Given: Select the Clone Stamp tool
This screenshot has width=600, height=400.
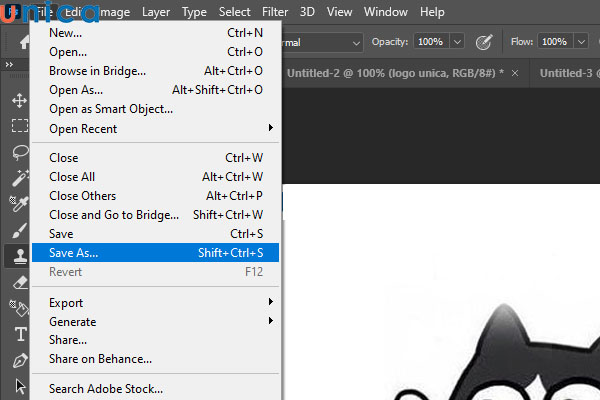Looking at the screenshot, I should (x=19, y=256).
